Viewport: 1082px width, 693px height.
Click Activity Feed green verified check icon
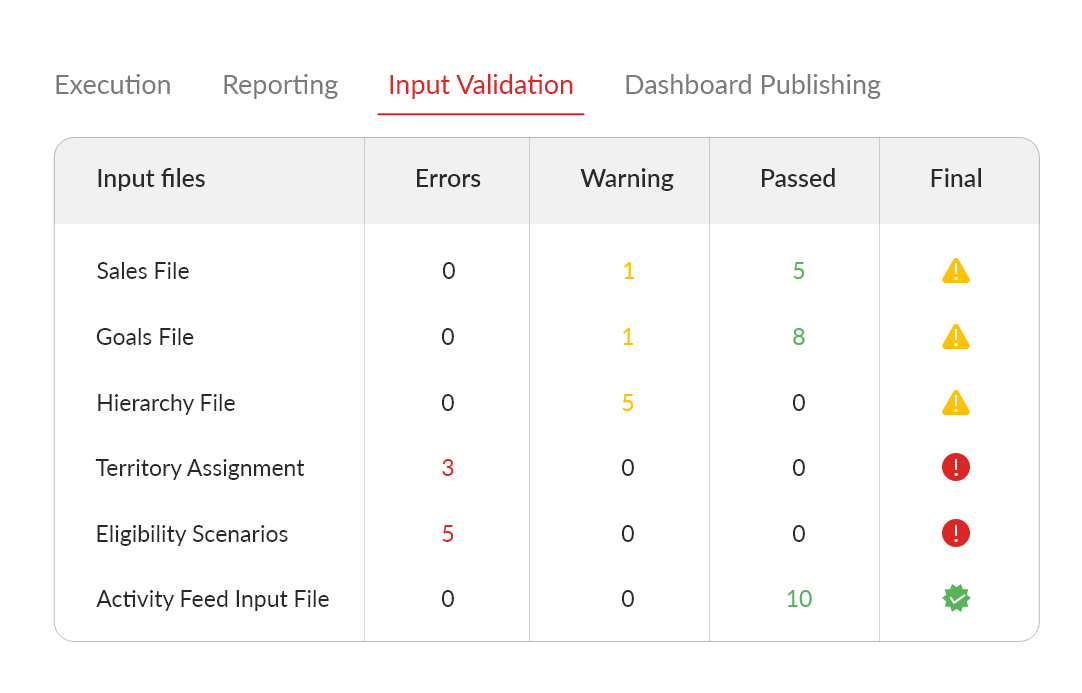[x=956, y=598]
